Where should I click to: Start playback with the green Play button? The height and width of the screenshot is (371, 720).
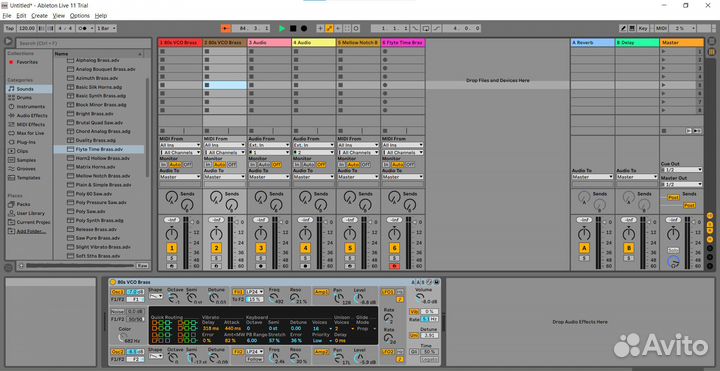(x=282, y=28)
